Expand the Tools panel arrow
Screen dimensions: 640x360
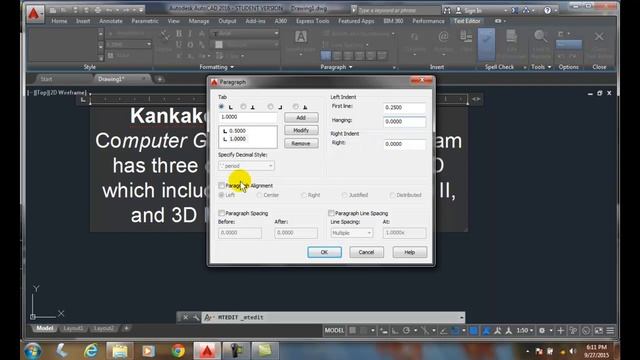point(549,67)
